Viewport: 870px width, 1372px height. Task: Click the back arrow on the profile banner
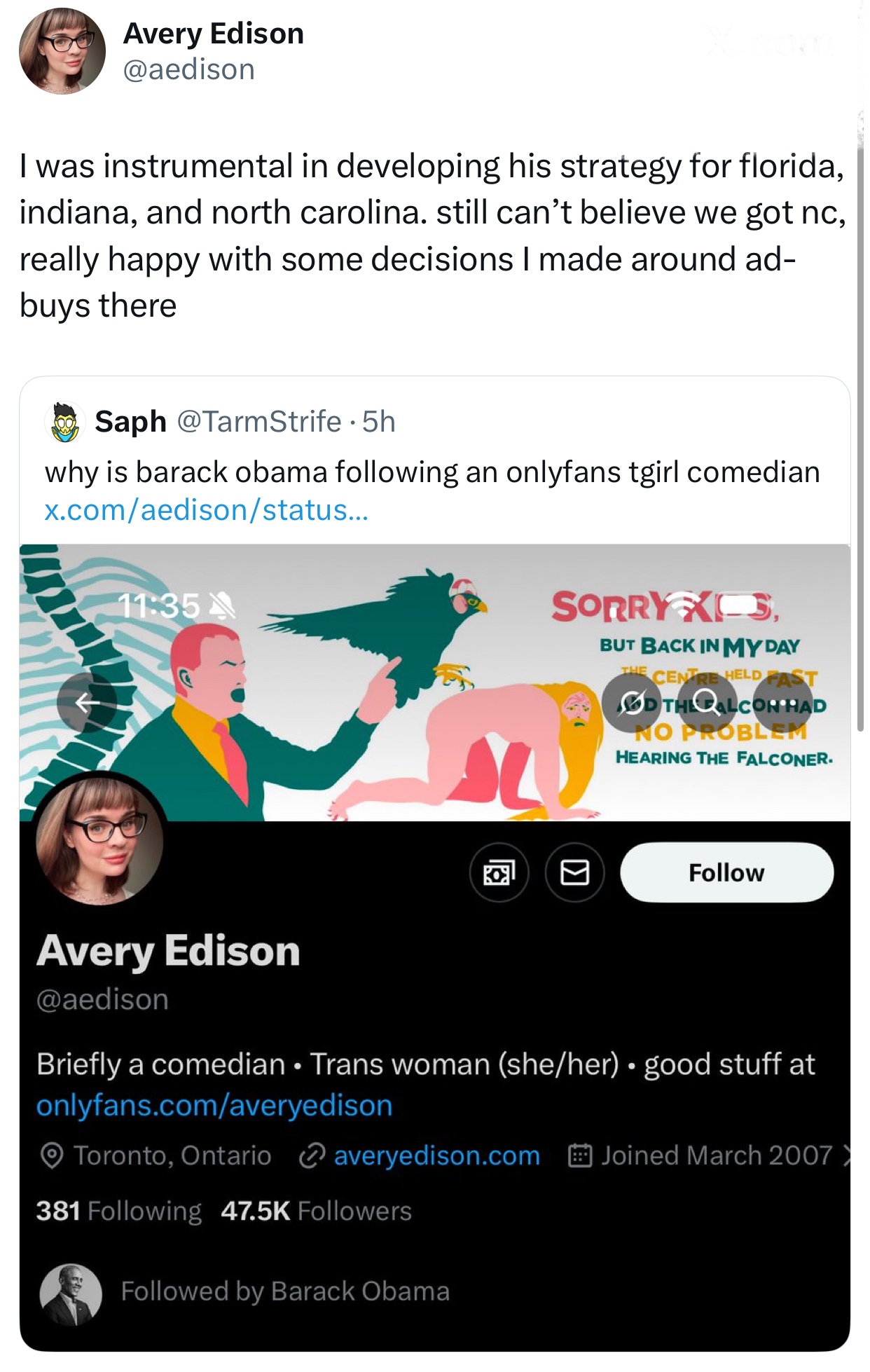[87, 702]
